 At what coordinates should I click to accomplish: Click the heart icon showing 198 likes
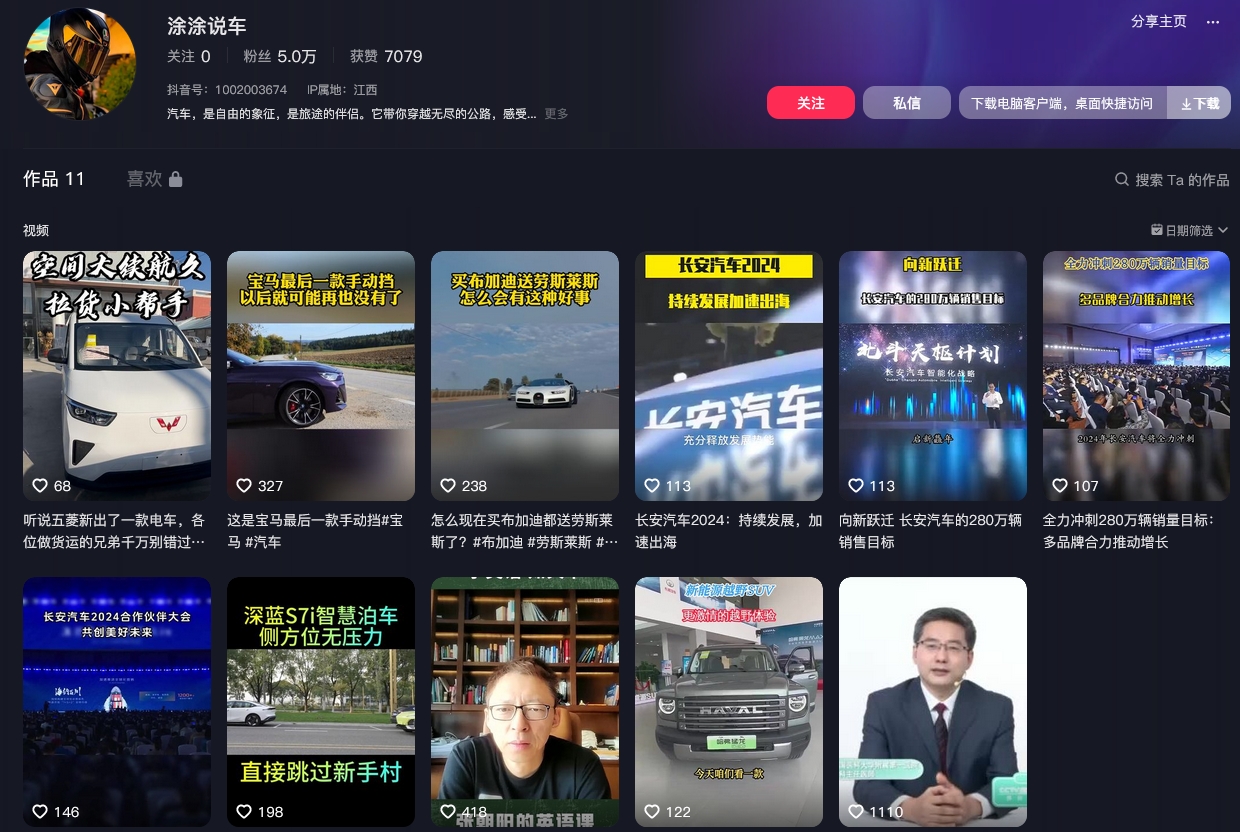tap(244, 811)
